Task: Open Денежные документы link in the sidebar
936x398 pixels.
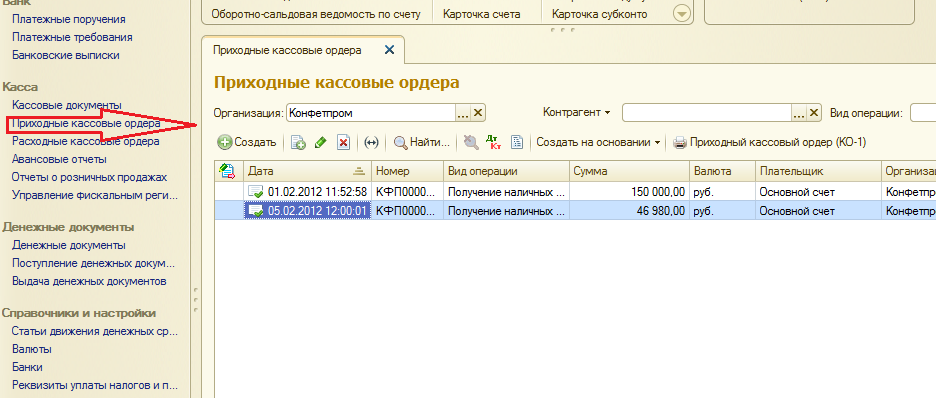Action: [x=69, y=245]
